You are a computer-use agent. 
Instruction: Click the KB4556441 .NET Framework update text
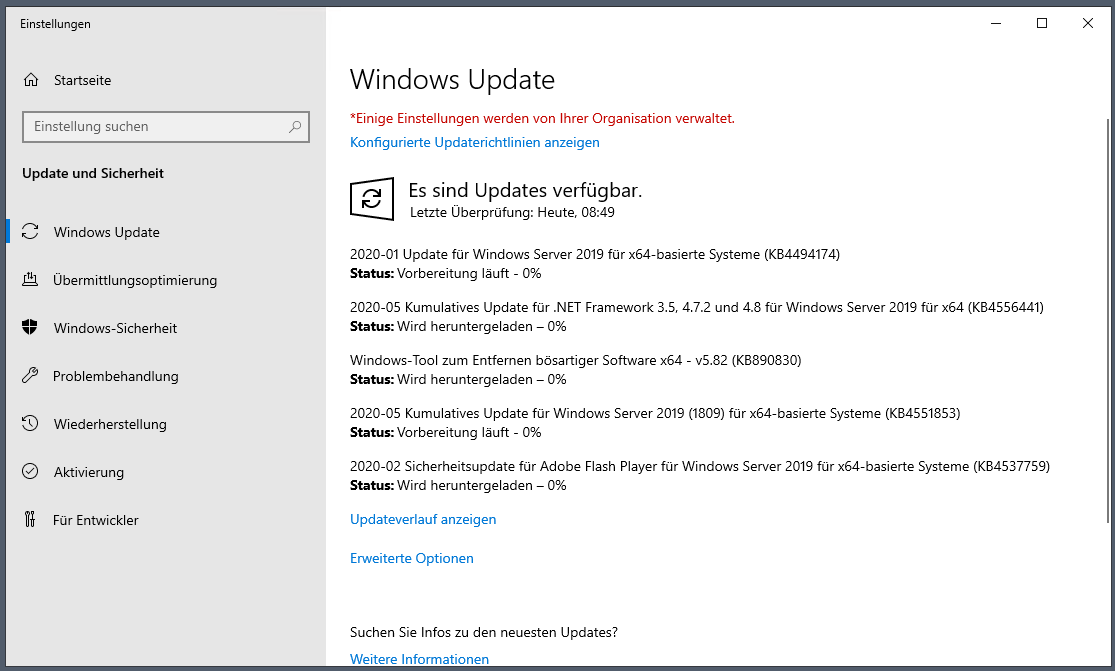pyautogui.click(x=697, y=307)
